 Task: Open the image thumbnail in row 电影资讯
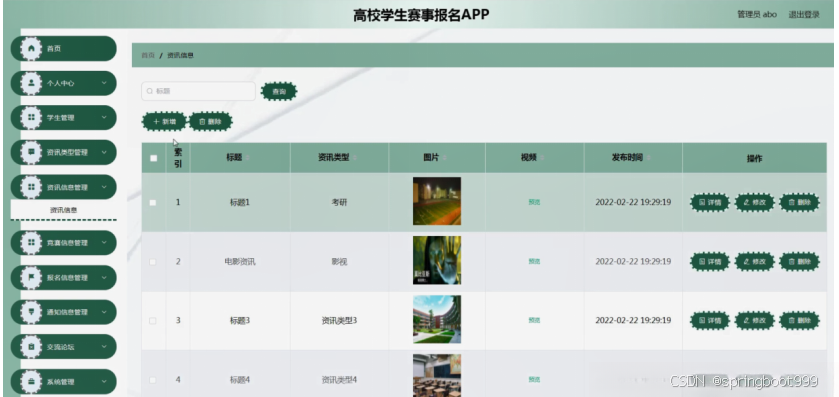click(437, 261)
